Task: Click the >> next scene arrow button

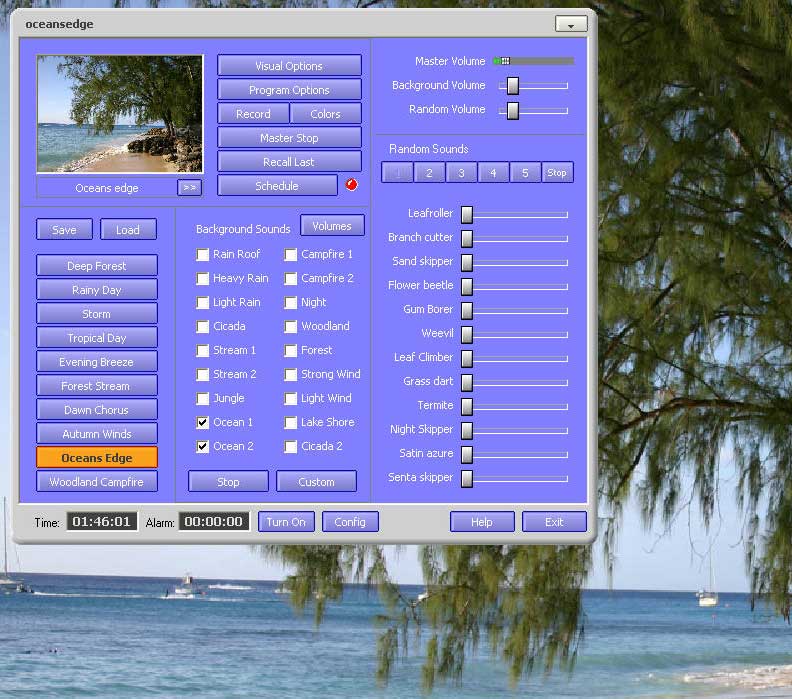Action: click(189, 187)
